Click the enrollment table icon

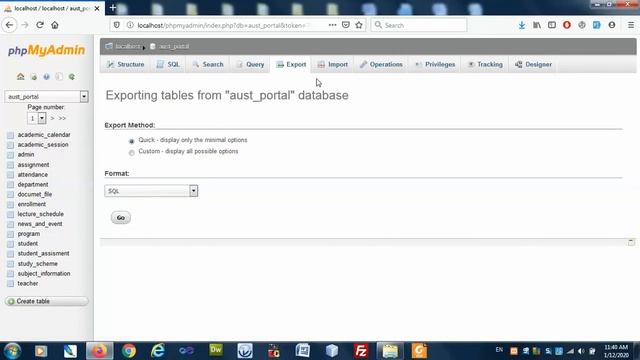coord(11,204)
